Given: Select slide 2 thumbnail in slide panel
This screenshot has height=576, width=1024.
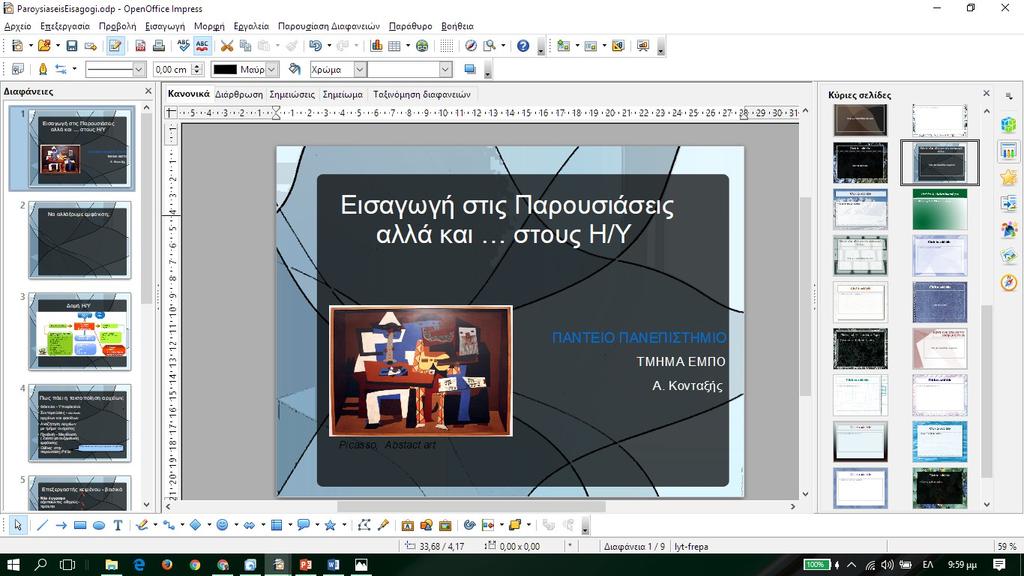Looking at the screenshot, I should [x=80, y=240].
